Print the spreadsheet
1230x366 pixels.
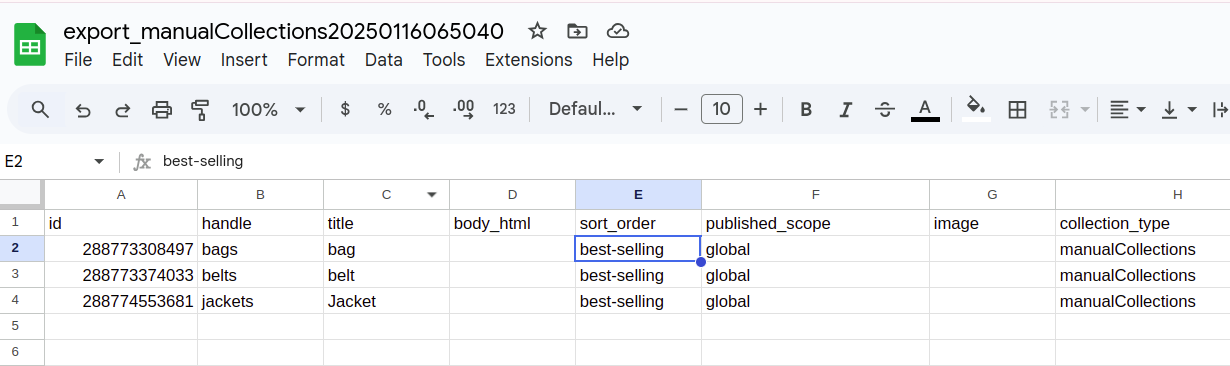point(162,109)
